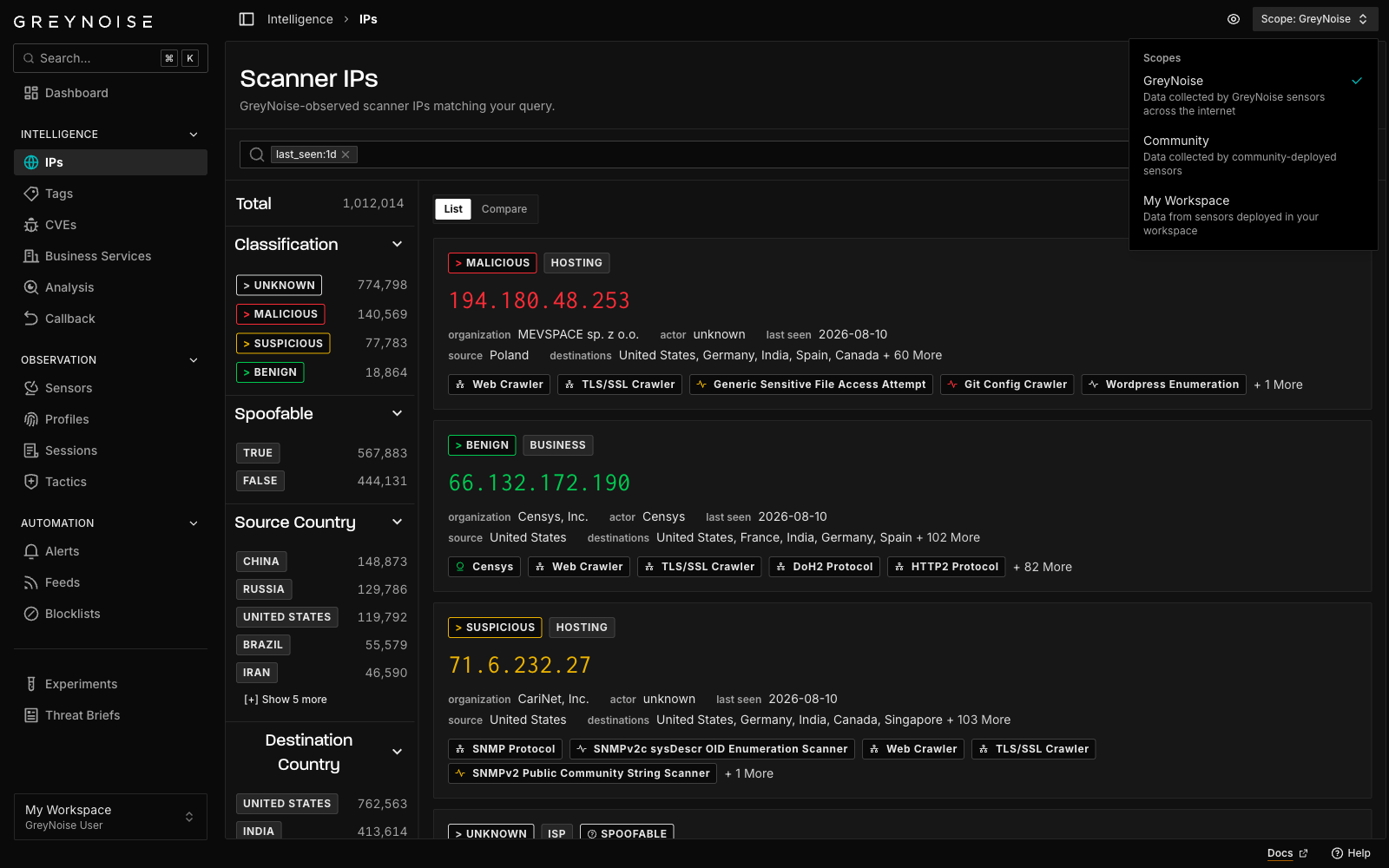1389x868 pixels.
Task: Show the + 82 More tags
Action: click(1043, 567)
